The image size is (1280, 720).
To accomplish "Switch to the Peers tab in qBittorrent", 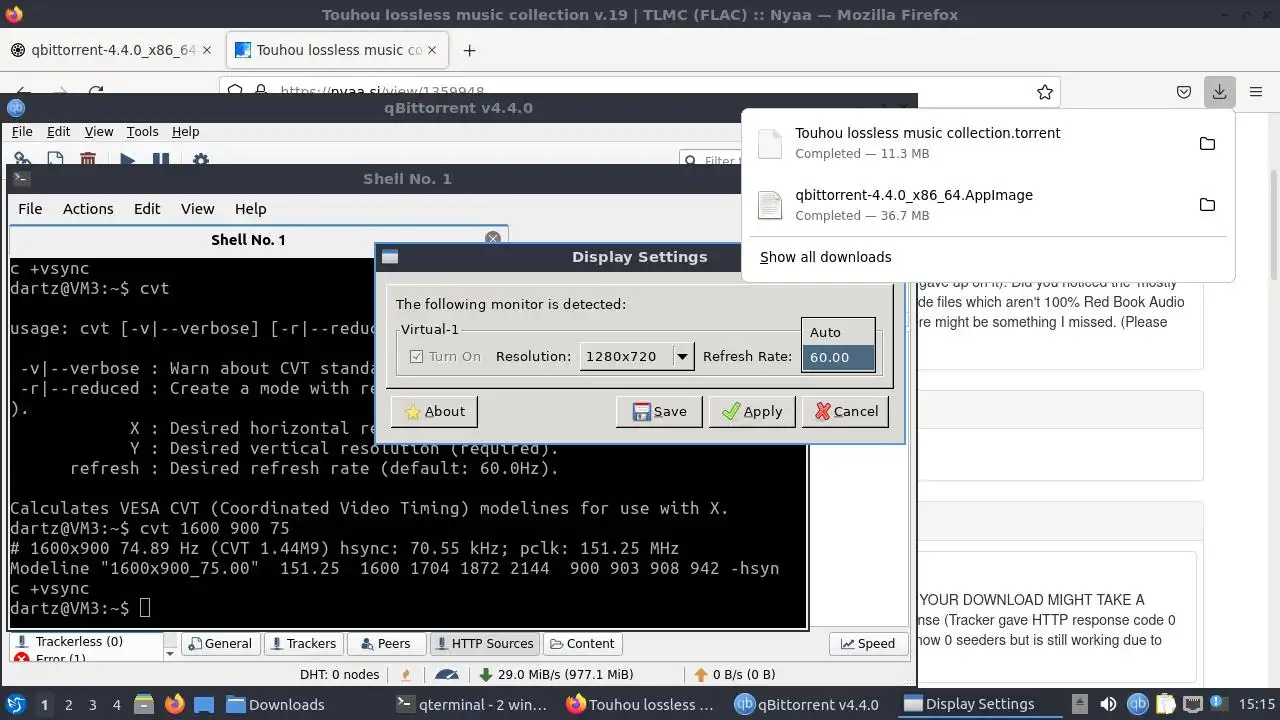I will tap(385, 644).
